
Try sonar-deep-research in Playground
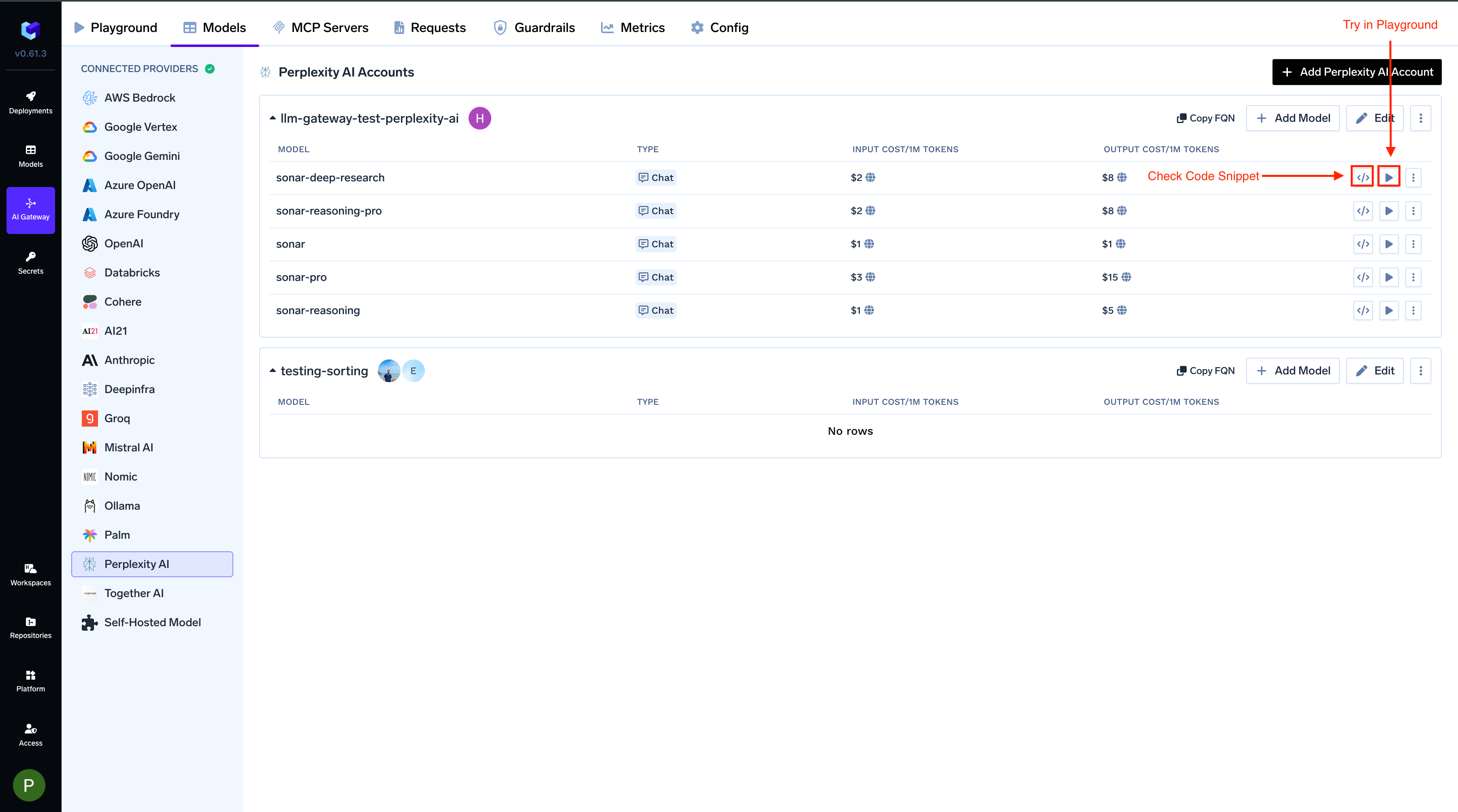[x=1389, y=177]
